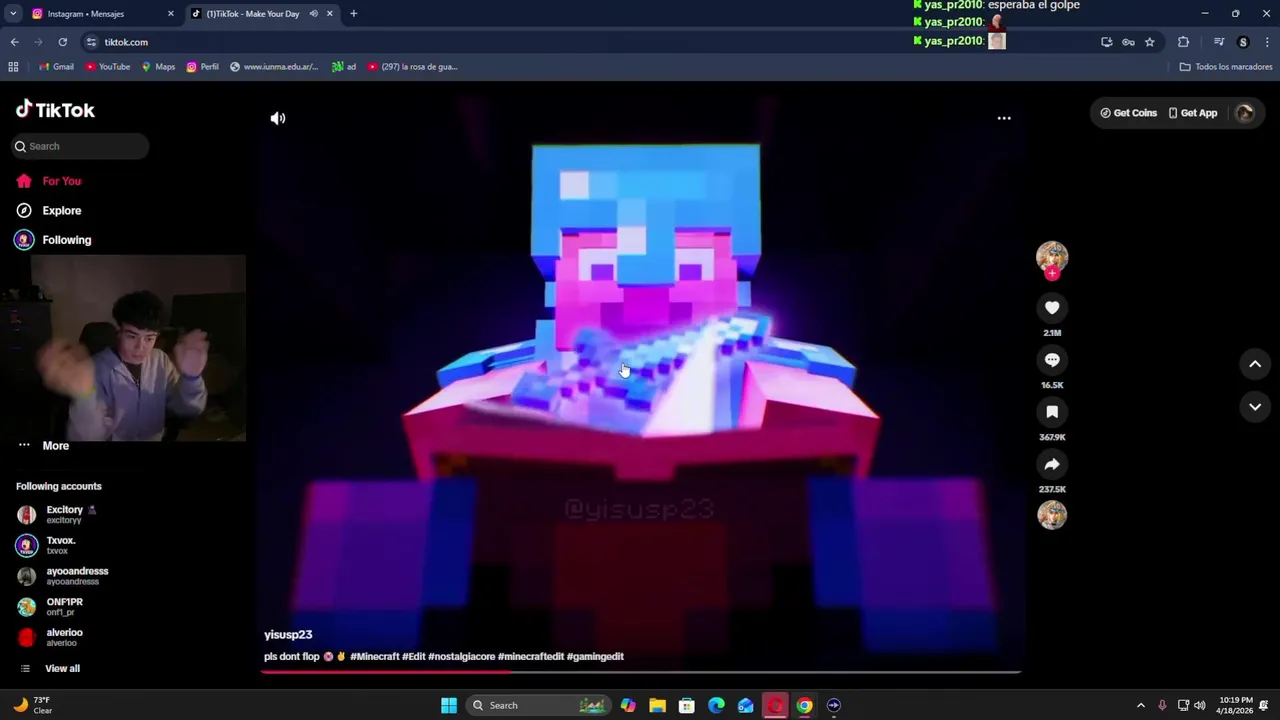Click the #Minecraft hashtag
Image resolution: width=1280 pixels, height=720 pixels.
[374, 657]
